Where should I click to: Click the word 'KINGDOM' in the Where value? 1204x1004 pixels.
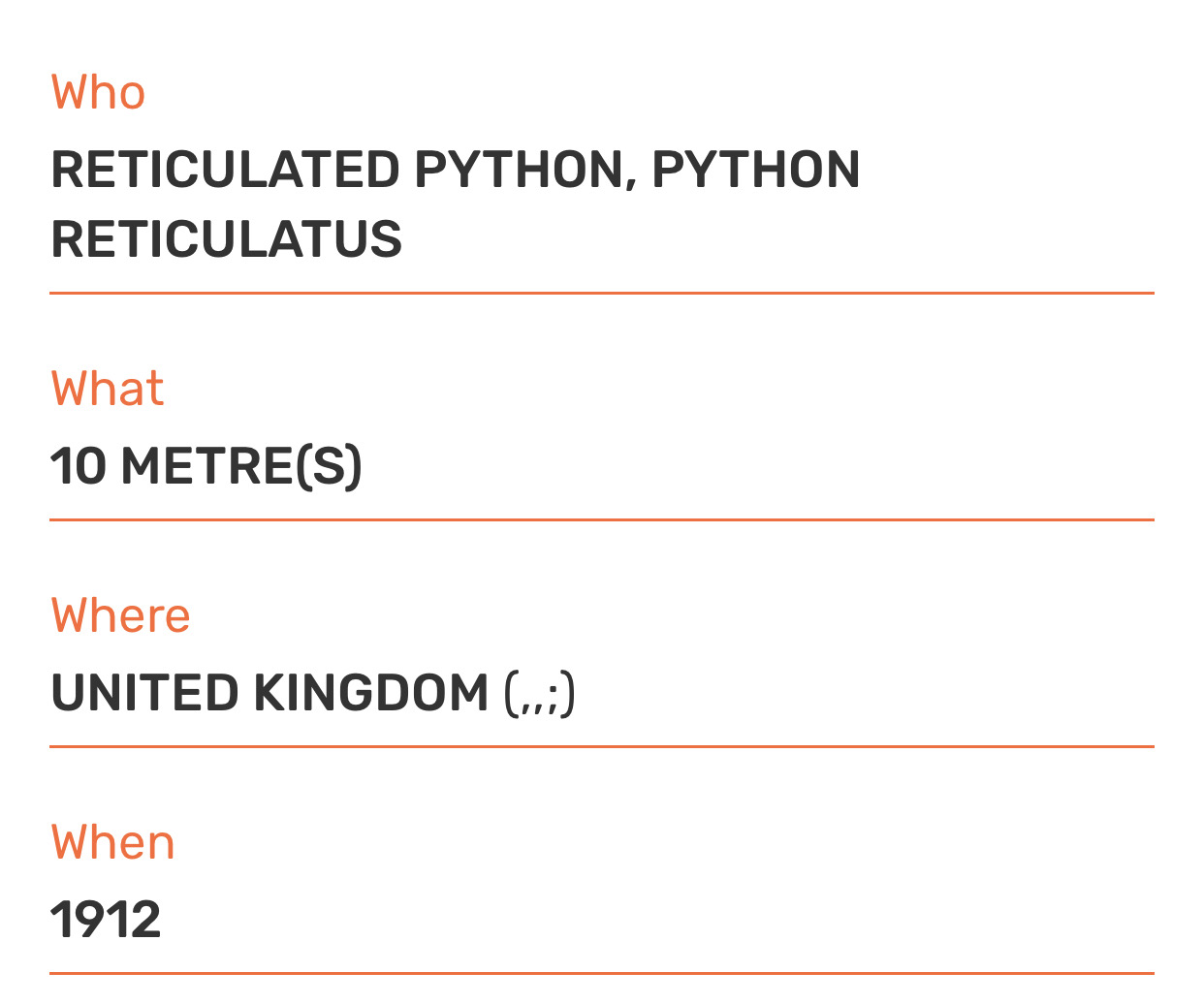[x=371, y=693]
